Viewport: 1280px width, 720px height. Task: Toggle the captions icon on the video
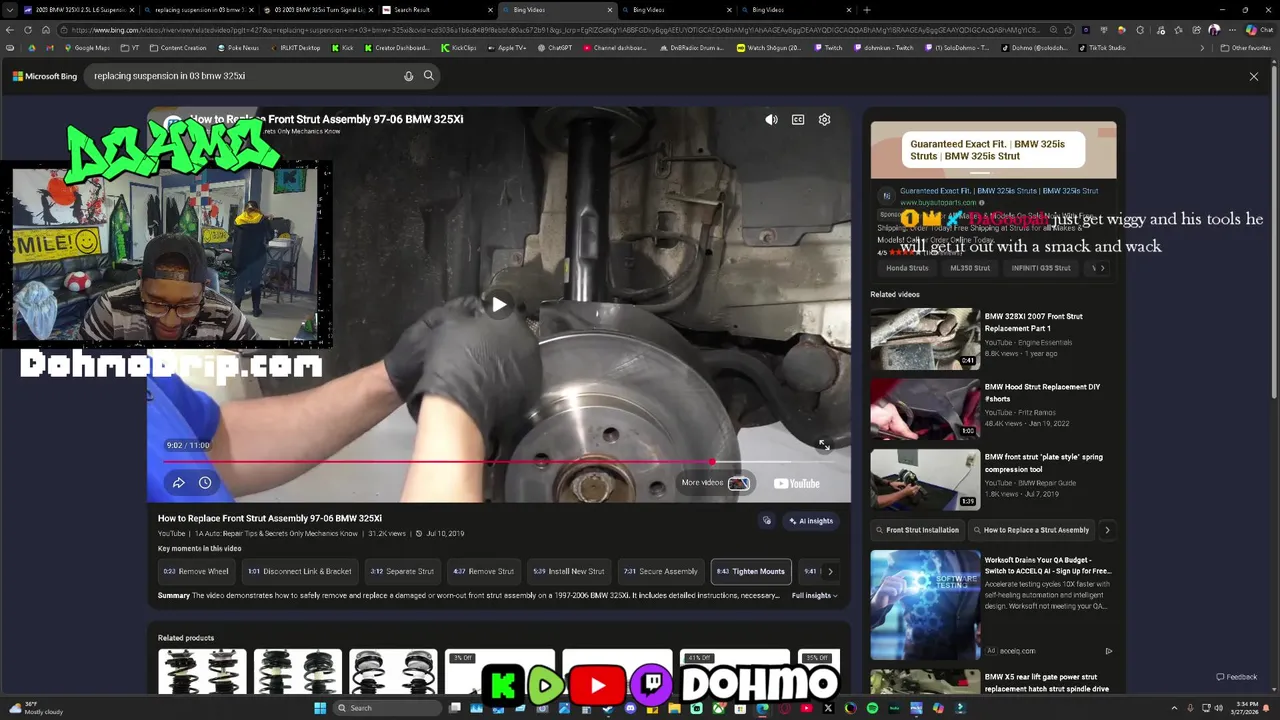[x=798, y=120]
